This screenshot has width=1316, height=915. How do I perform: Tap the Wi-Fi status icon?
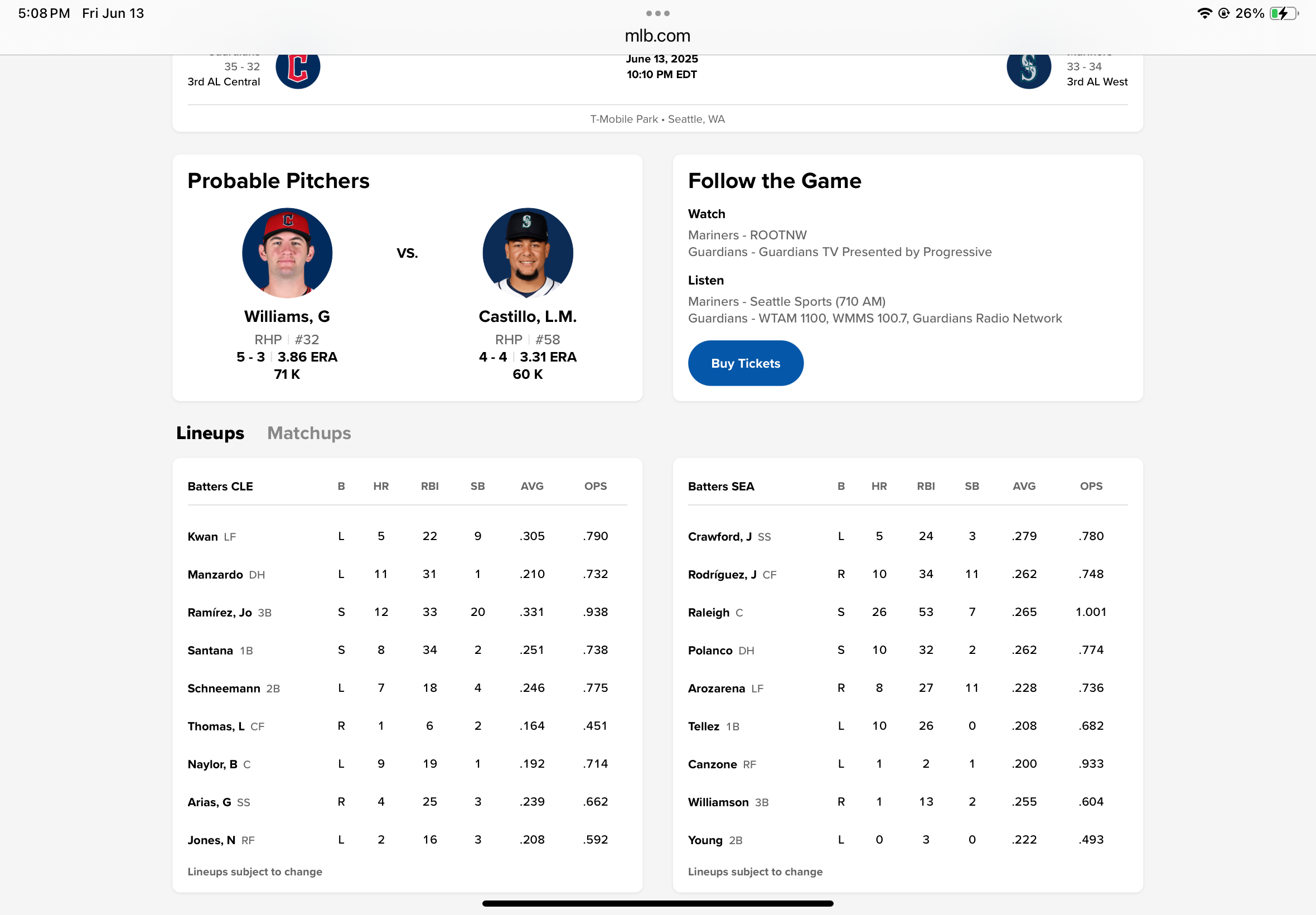coord(1204,13)
